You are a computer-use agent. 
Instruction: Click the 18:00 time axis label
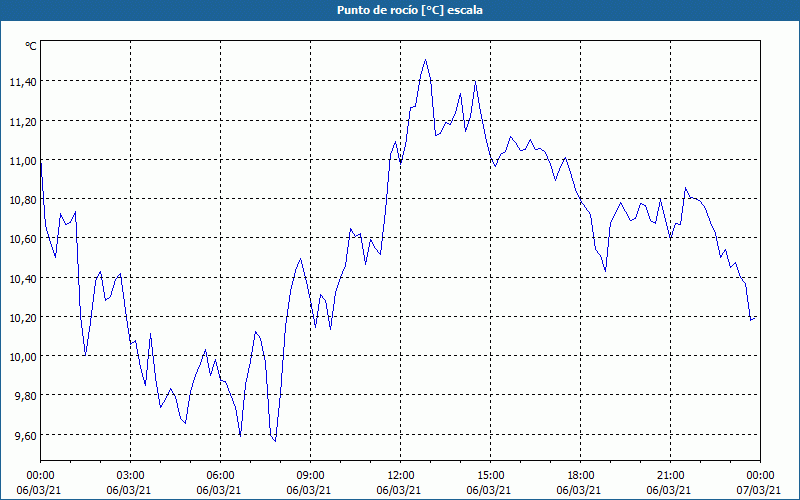(x=581, y=476)
